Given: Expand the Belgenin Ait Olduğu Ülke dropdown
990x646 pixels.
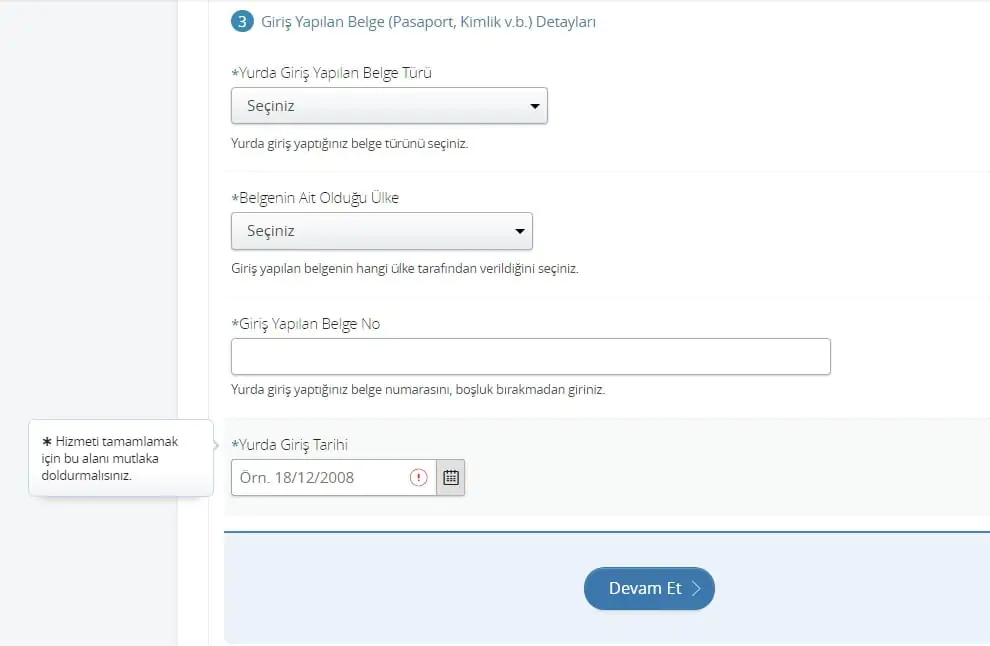Looking at the screenshot, I should point(381,231).
